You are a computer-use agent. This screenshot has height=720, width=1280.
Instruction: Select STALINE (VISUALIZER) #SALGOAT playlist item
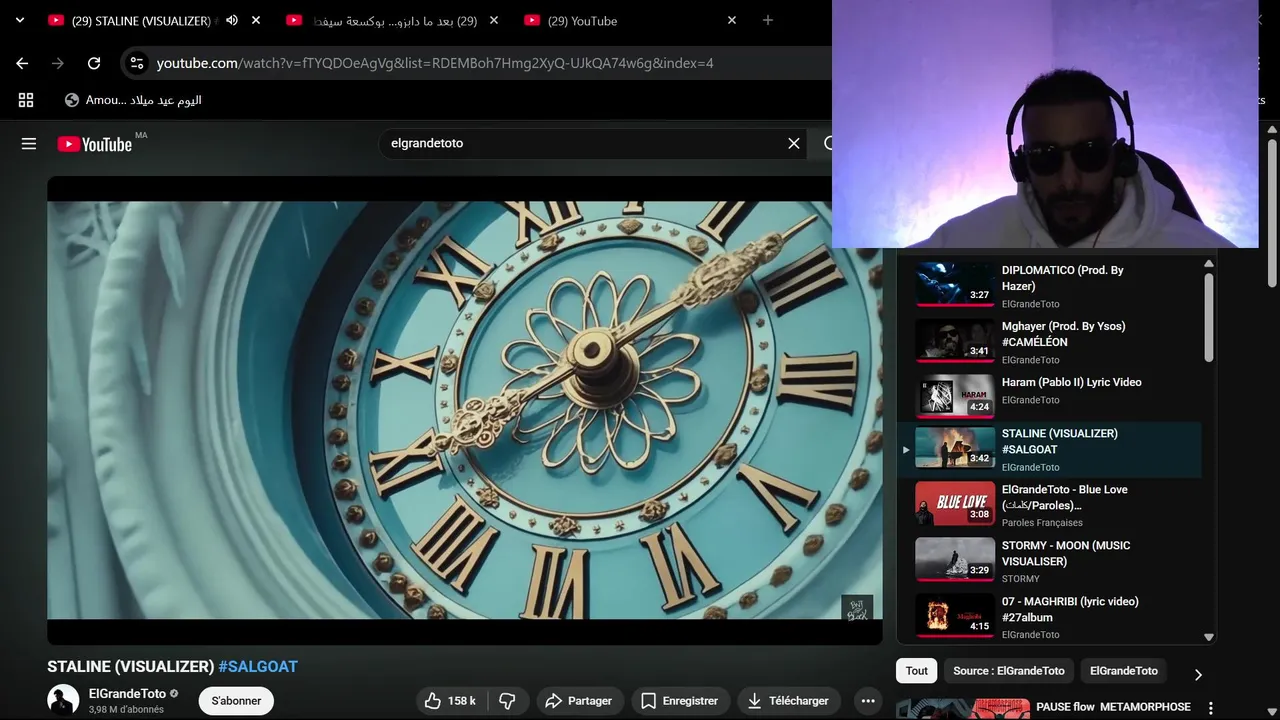pyautogui.click(x=1049, y=449)
